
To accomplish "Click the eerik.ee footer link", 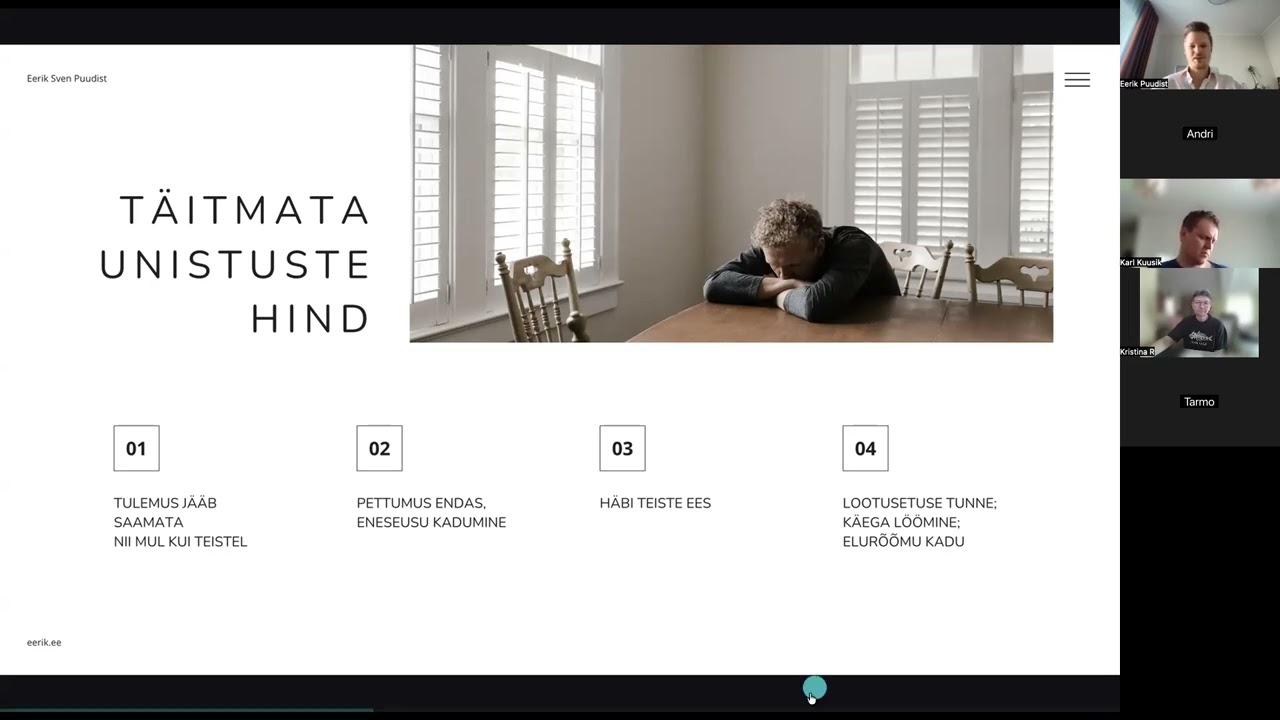I will (x=44, y=642).
